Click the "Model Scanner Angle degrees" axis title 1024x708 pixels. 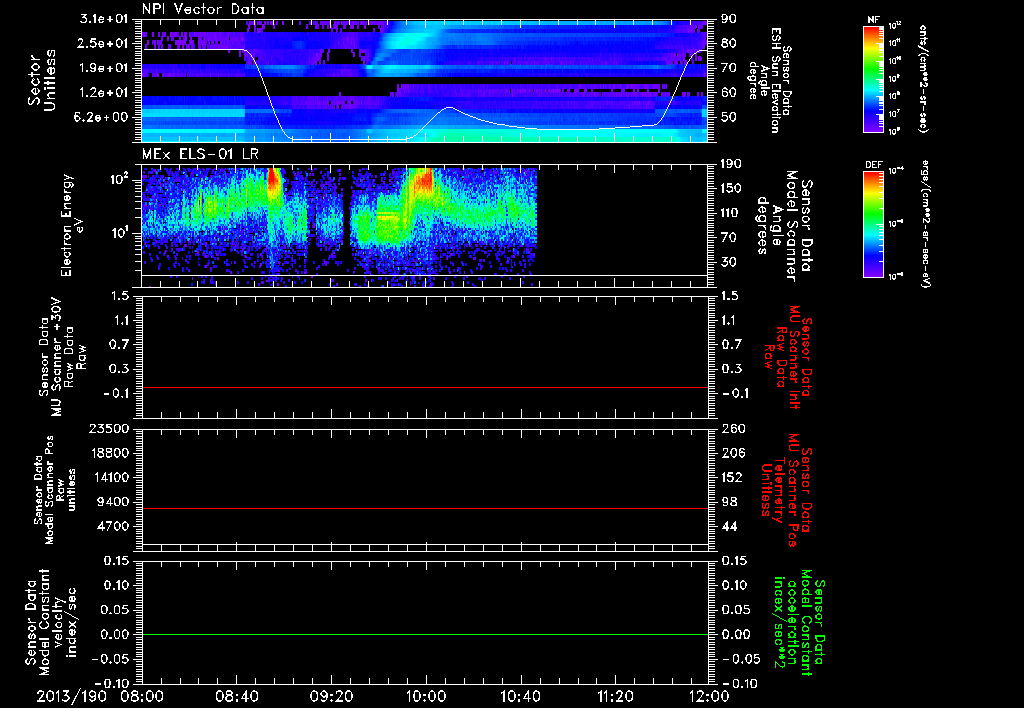tap(784, 226)
